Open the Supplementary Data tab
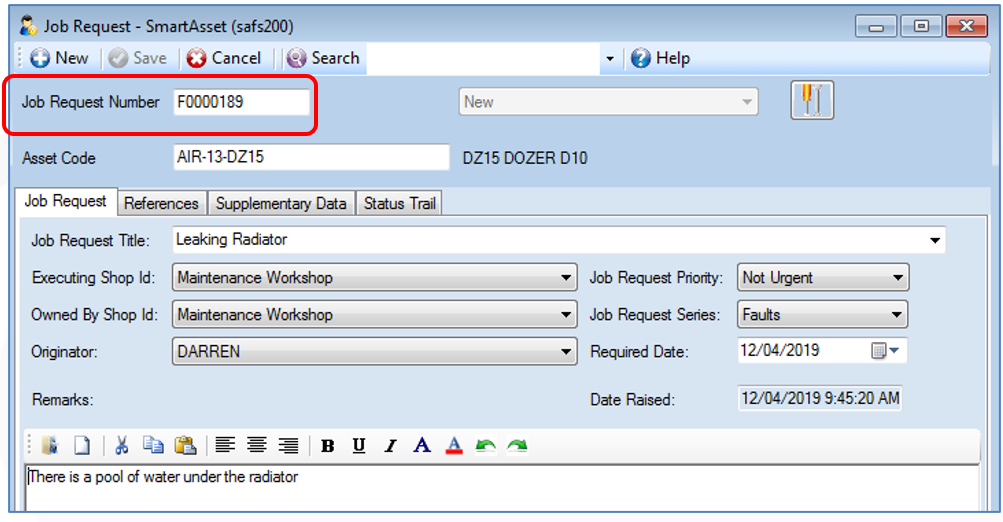 [x=281, y=203]
